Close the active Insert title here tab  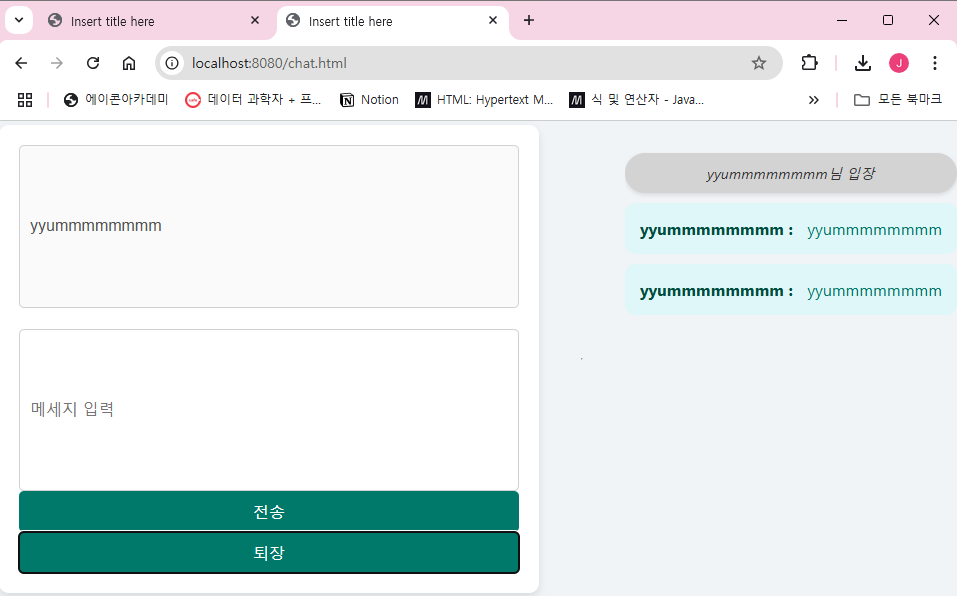(493, 21)
